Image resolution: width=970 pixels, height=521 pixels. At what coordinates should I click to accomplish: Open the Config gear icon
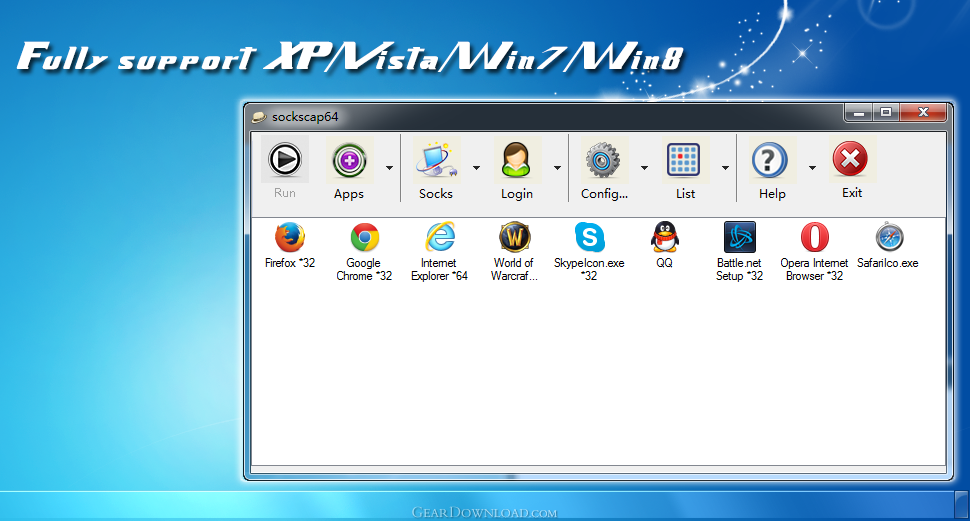coord(603,160)
